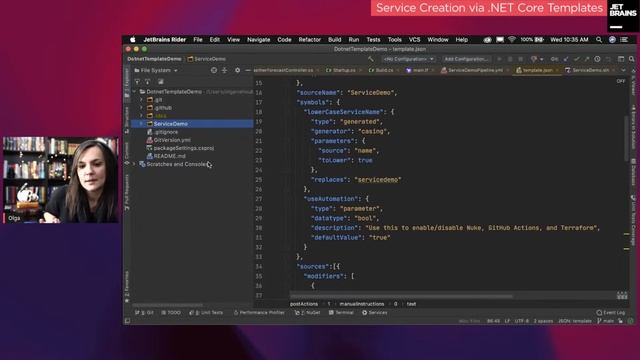Open the Services tool window
The image size is (640, 360).
click(x=375, y=313)
